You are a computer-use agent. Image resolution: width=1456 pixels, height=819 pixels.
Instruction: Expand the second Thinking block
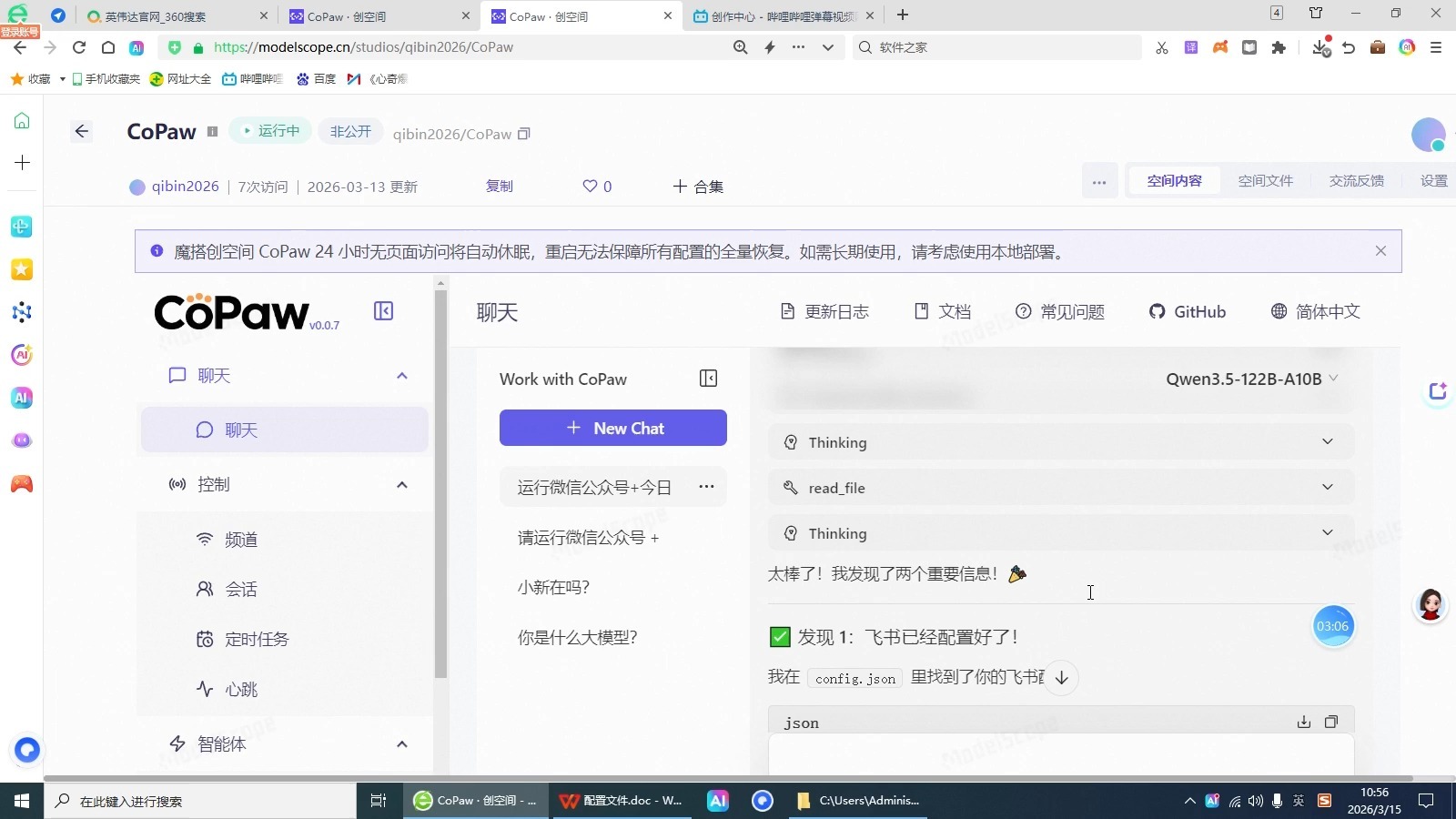tap(1061, 533)
